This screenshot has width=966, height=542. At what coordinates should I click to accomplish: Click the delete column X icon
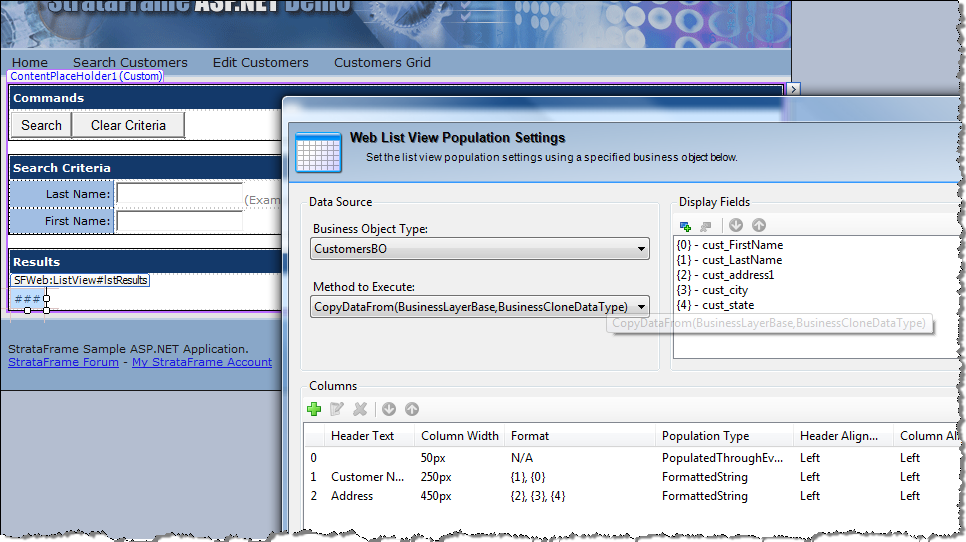(x=360, y=409)
